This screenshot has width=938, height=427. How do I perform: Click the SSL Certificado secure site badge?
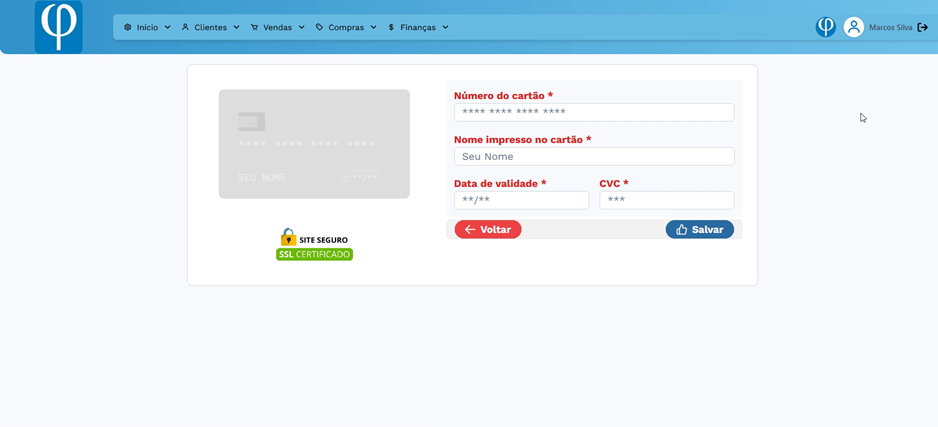point(314,245)
